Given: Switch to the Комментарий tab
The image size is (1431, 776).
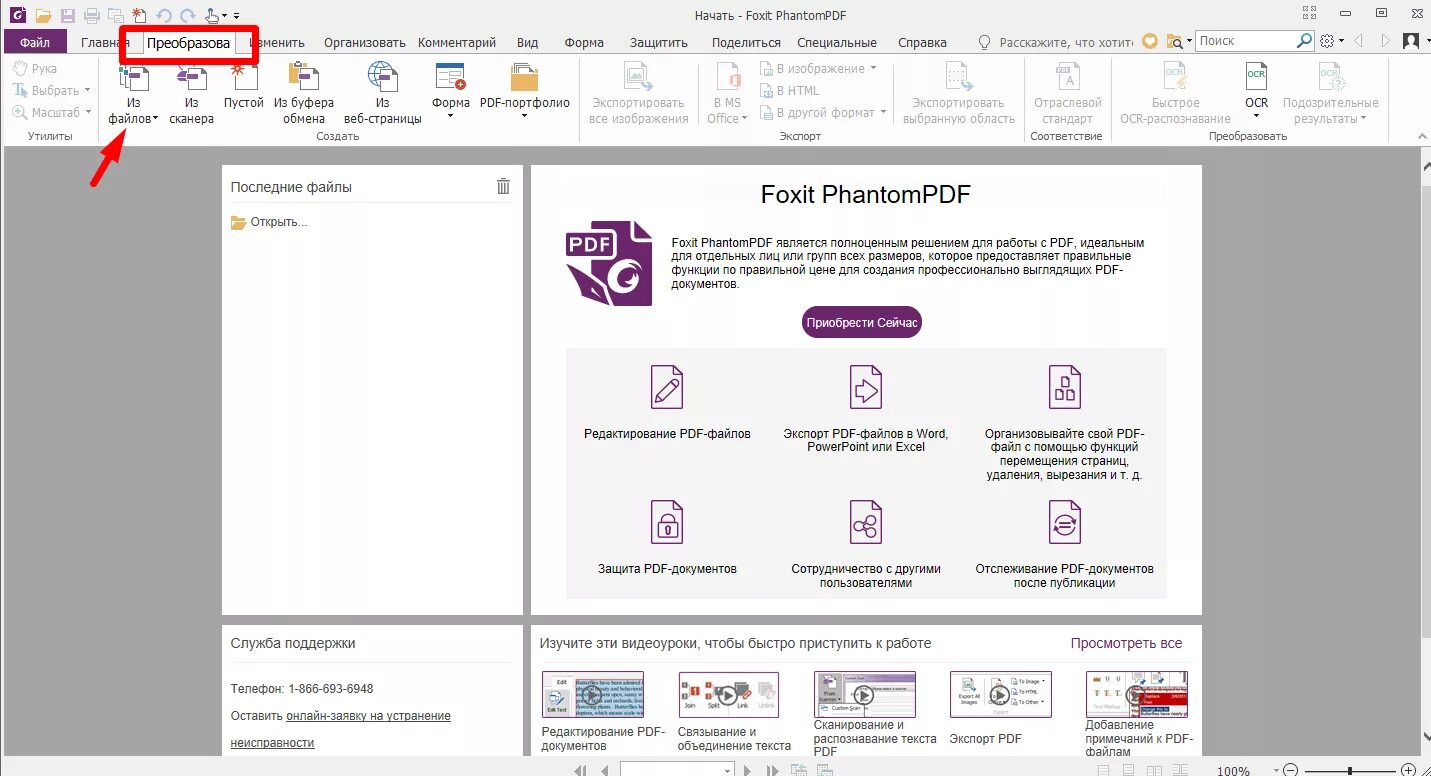Looking at the screenshot, I should point(457,42).
